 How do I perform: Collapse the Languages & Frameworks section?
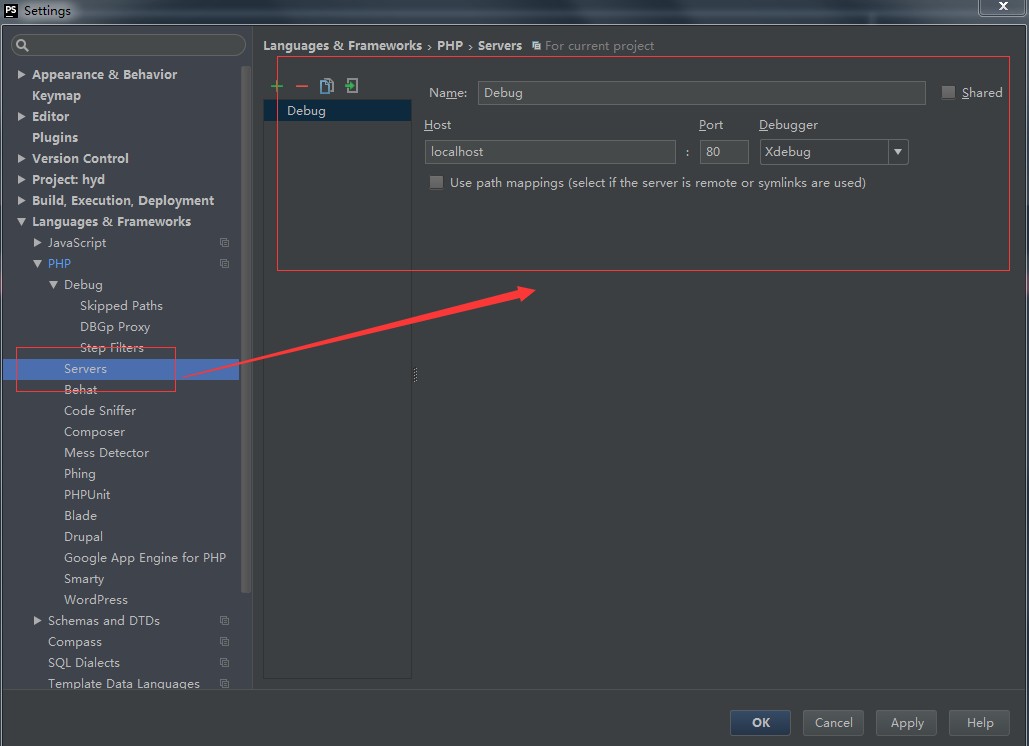(x=22, y=222)
